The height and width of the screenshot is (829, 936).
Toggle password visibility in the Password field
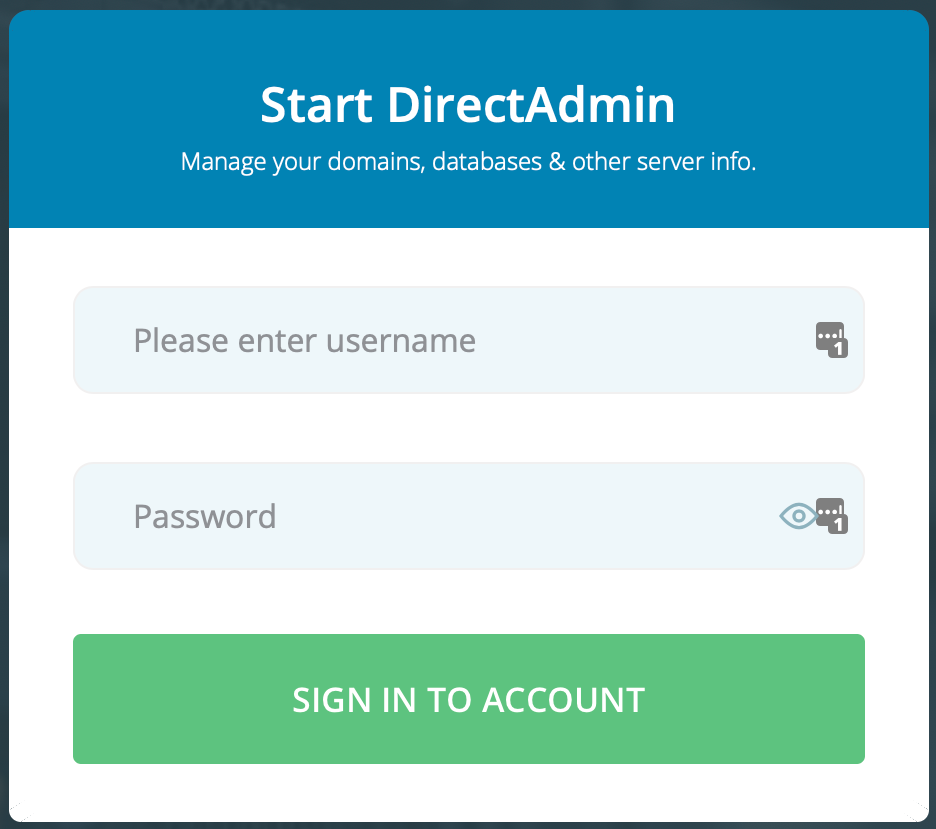(x=797, y=516)
